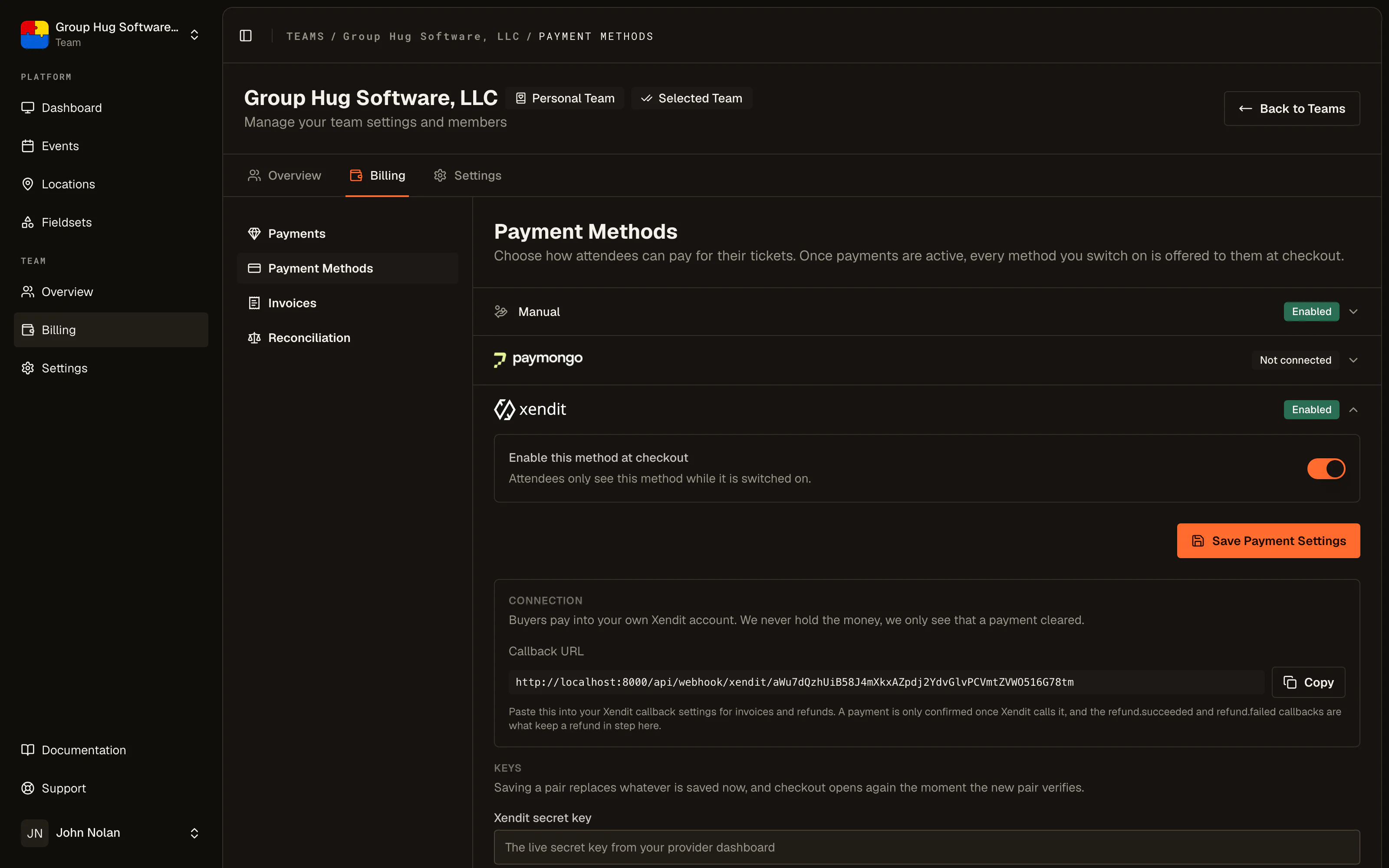The image size is (1389, 868).
Task: Expand the Manual payment method chevron
Action: coord(1353,312)
